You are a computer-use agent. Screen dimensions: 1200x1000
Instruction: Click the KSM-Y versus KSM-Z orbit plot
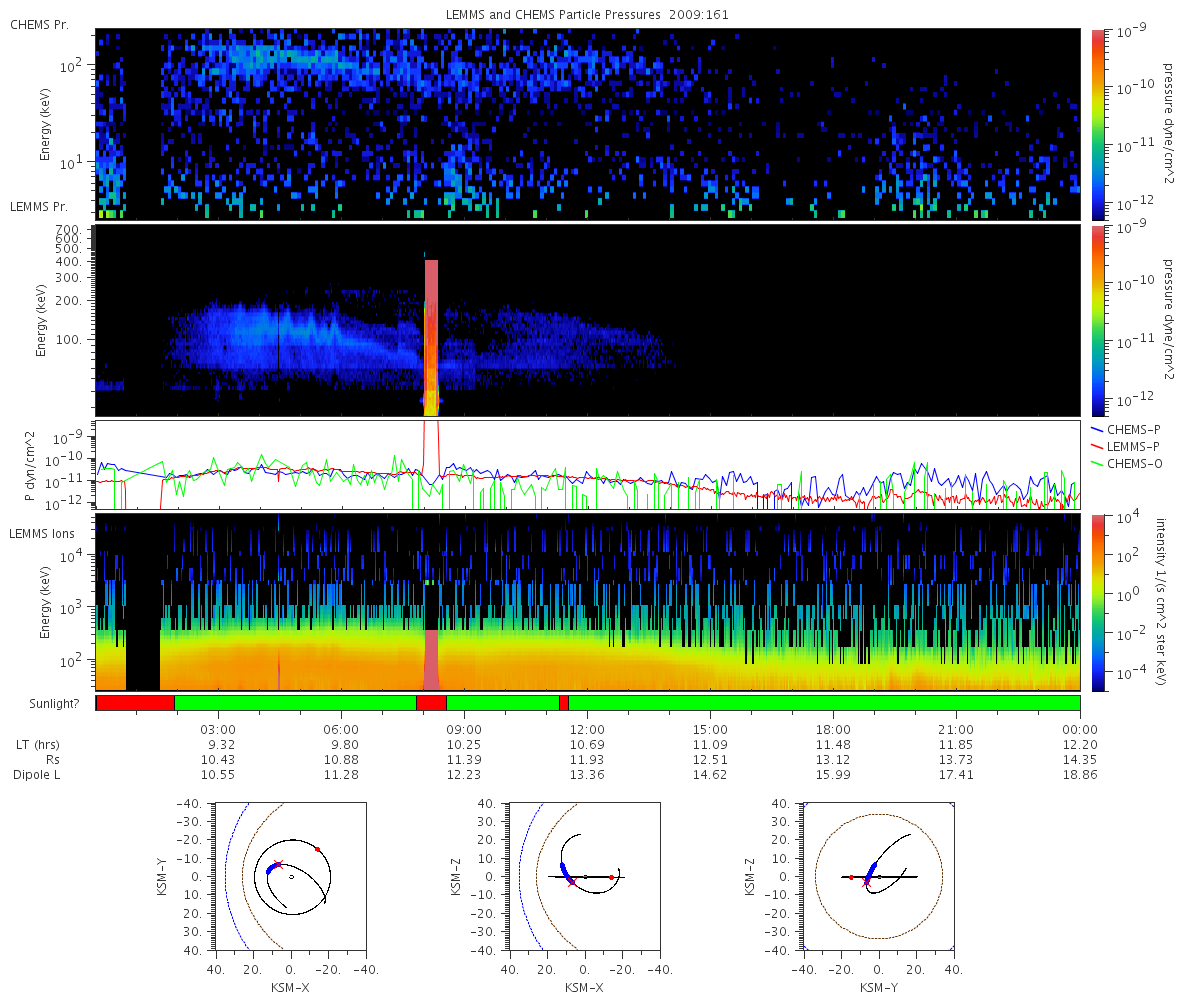(879, 876)
